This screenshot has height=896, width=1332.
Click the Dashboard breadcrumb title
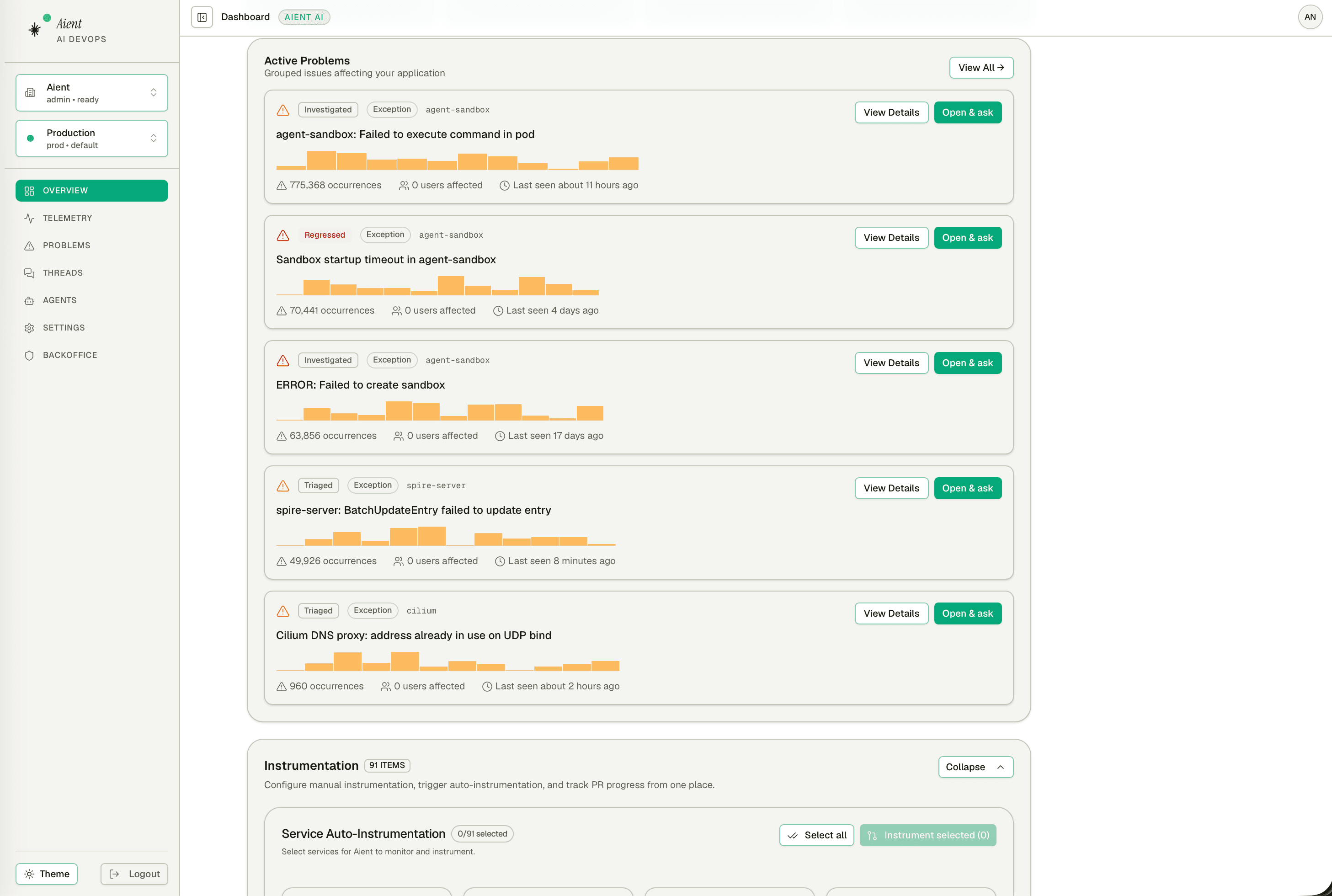tap(245, 17)
